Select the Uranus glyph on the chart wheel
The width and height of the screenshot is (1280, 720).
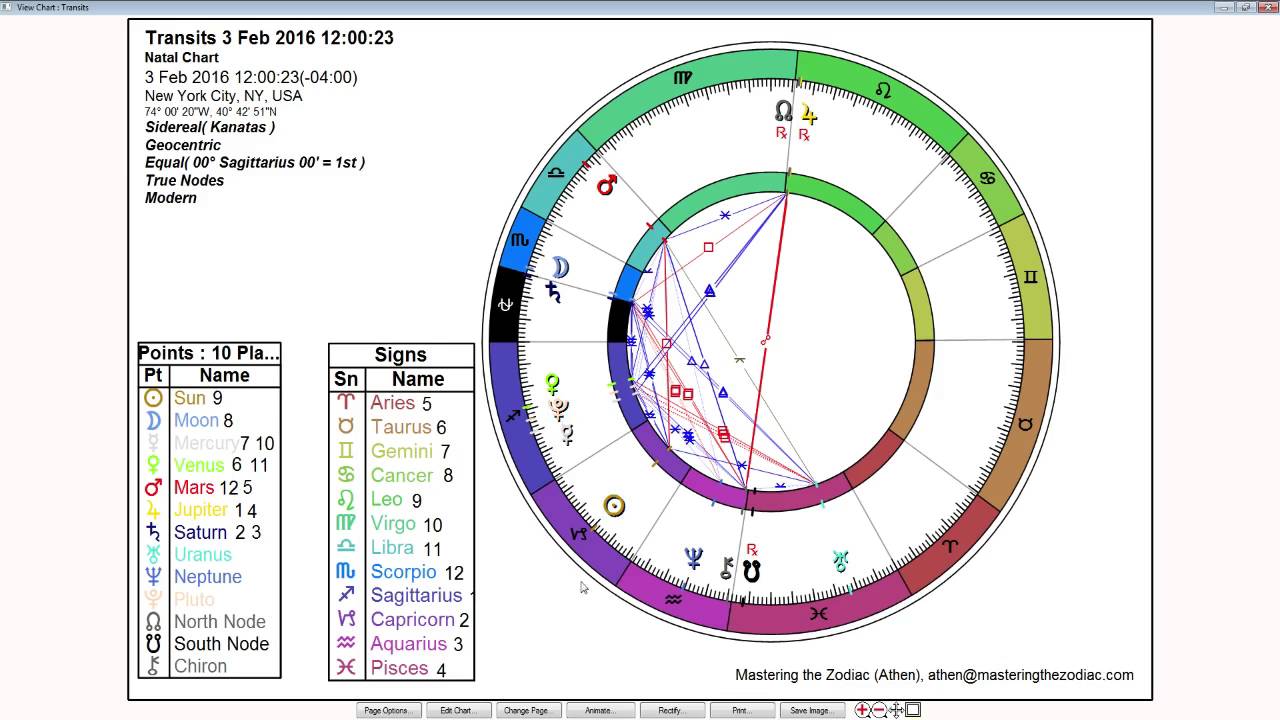pyautogui.click(x=841, y=561)
